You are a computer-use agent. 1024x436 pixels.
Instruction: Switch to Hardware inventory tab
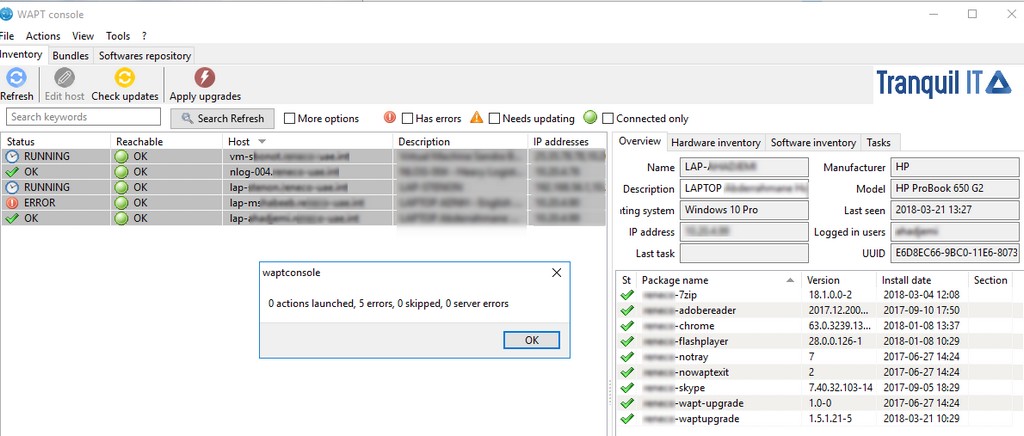[715, 143]
